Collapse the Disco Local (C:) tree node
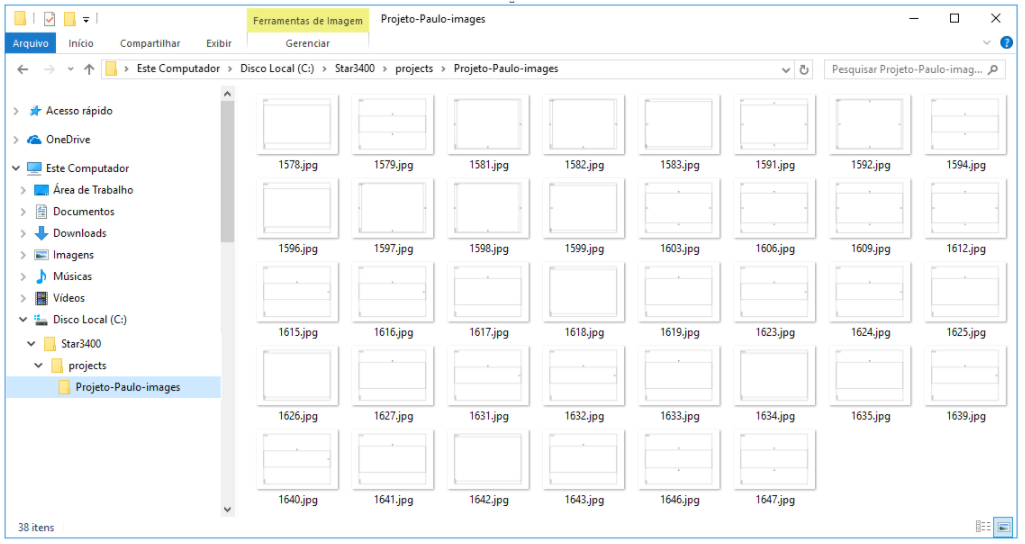Image resolution: width=1025 pixels, height=544 pixels. tap(23, 320)
